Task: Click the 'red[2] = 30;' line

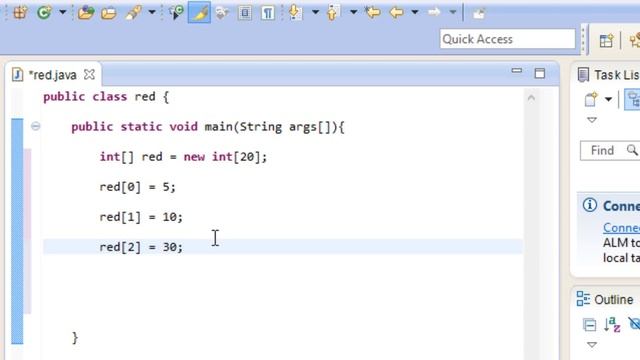Action: point(141,247)
